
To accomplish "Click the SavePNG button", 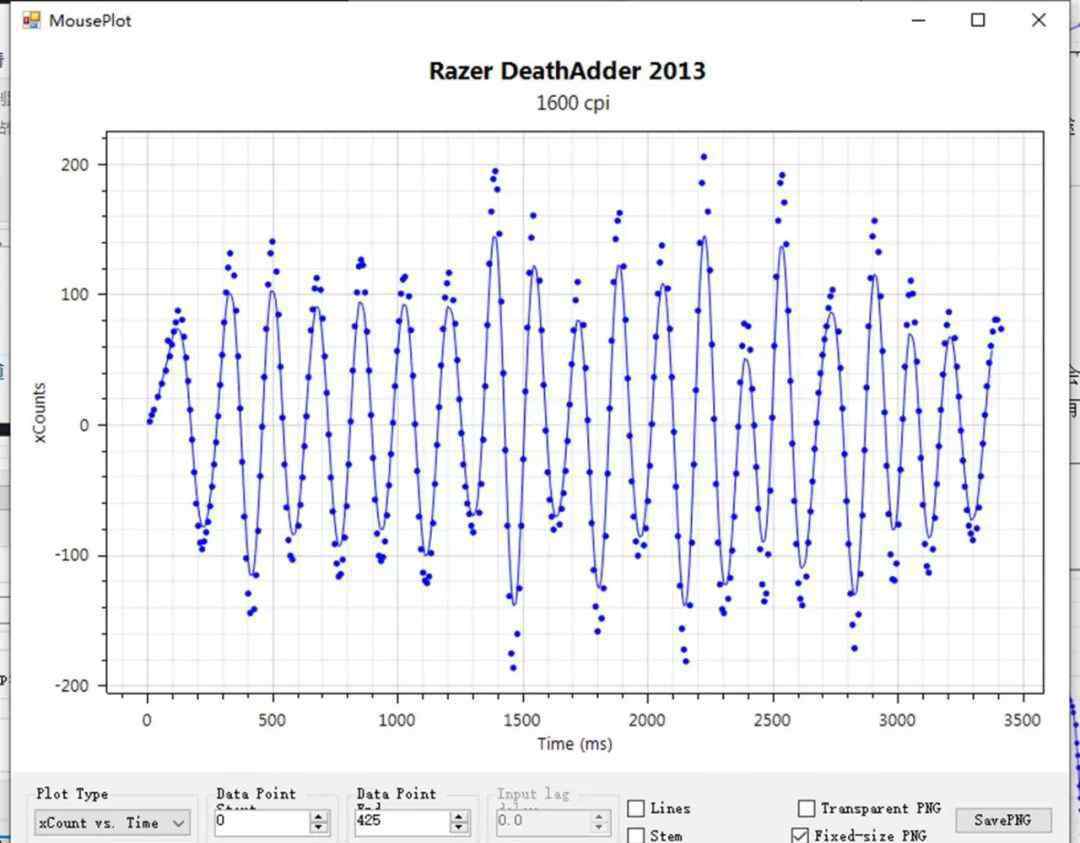I will (x=1003, y=820).
